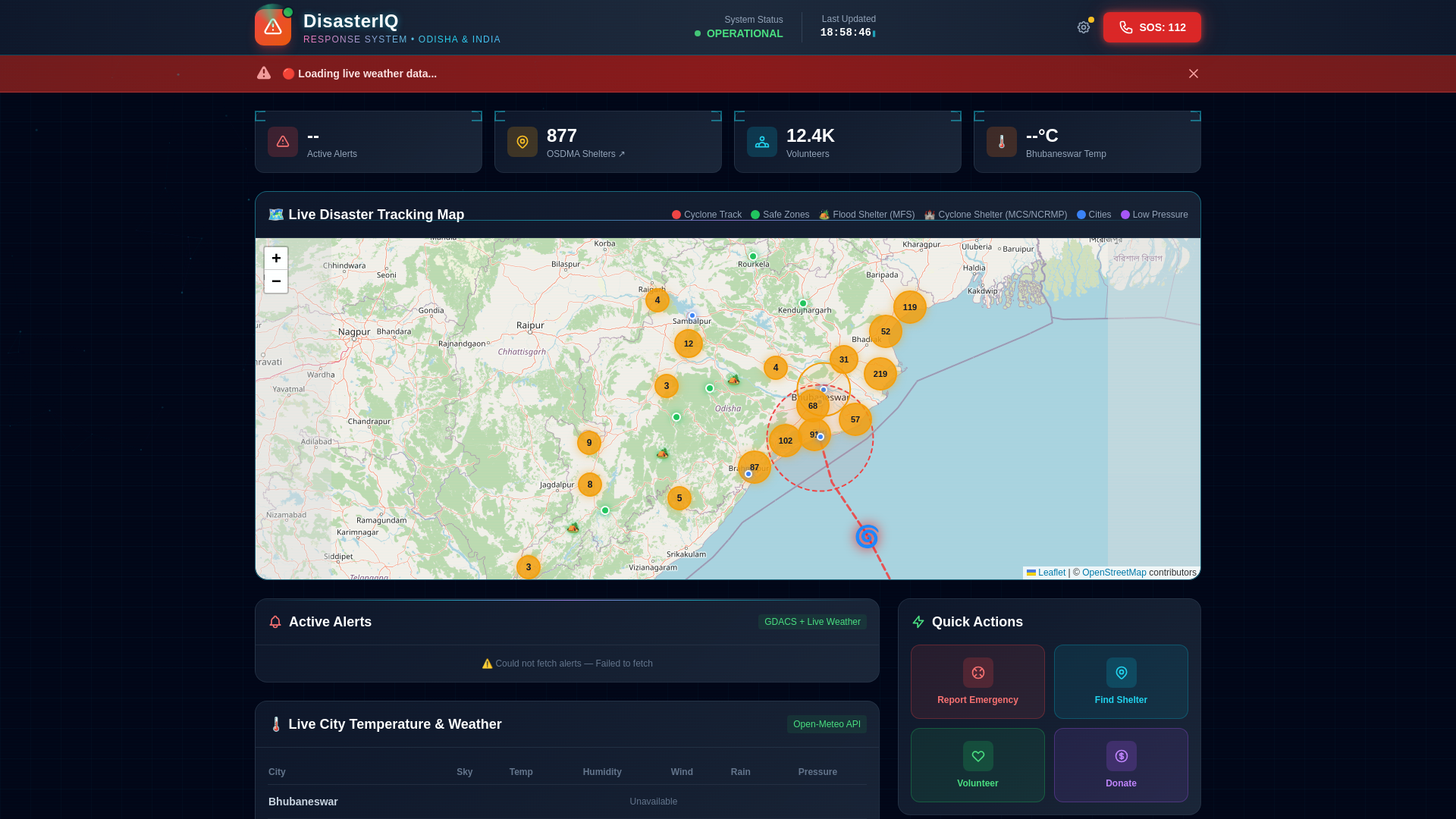Viewport: 1456px width, 819px height.
Task: Click the Pressure column header
Action: click(817, 772)
